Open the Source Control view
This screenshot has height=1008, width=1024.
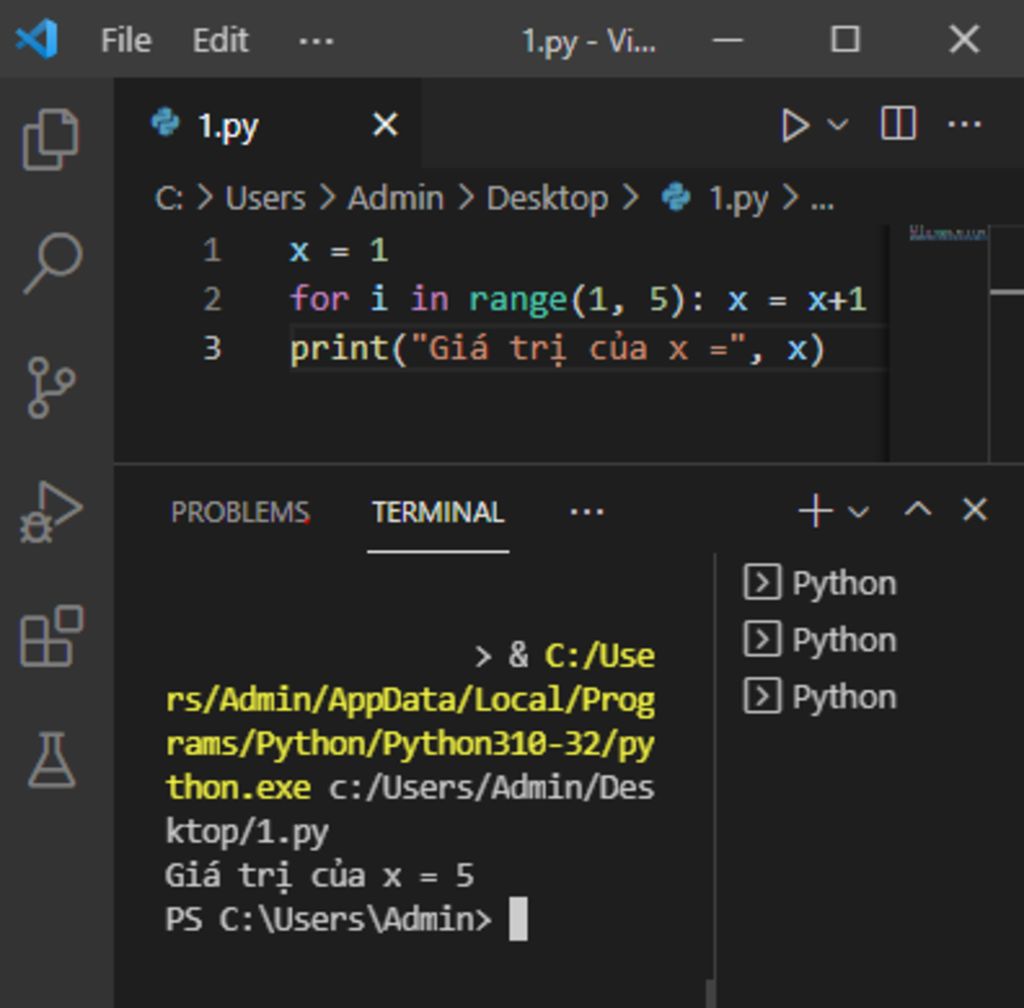[51, 387]
